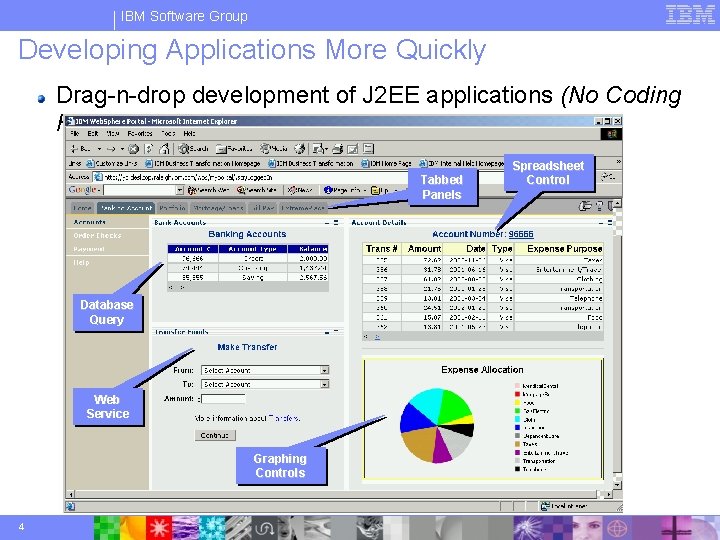720x540 pixels.
Task: Select Payment in the side navigation
Action: tap(89, 249)
